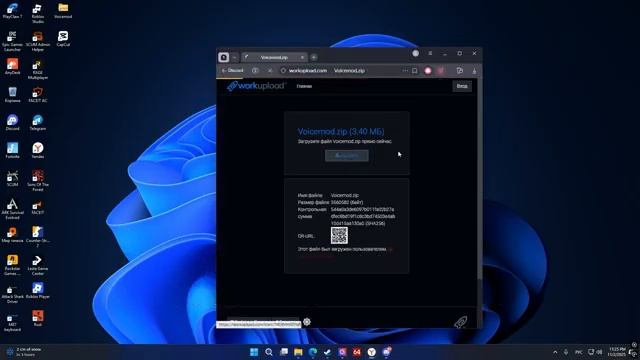Image resolution: width=640 pixels, height=360 pixels.
Task: Open Sons Of The Forest shortcut
Action: (38, 181)
